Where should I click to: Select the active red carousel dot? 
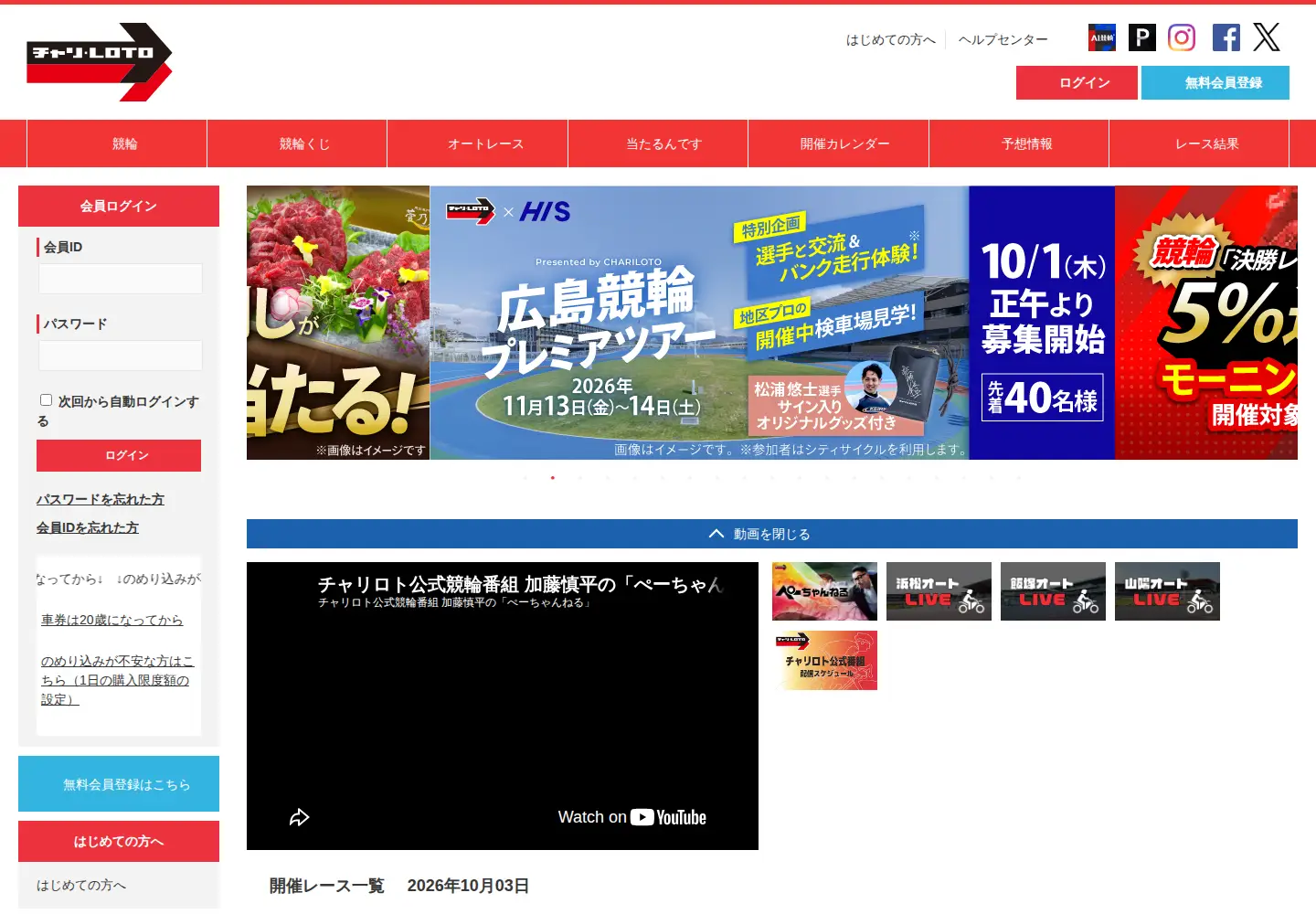[x=552, y=478]
